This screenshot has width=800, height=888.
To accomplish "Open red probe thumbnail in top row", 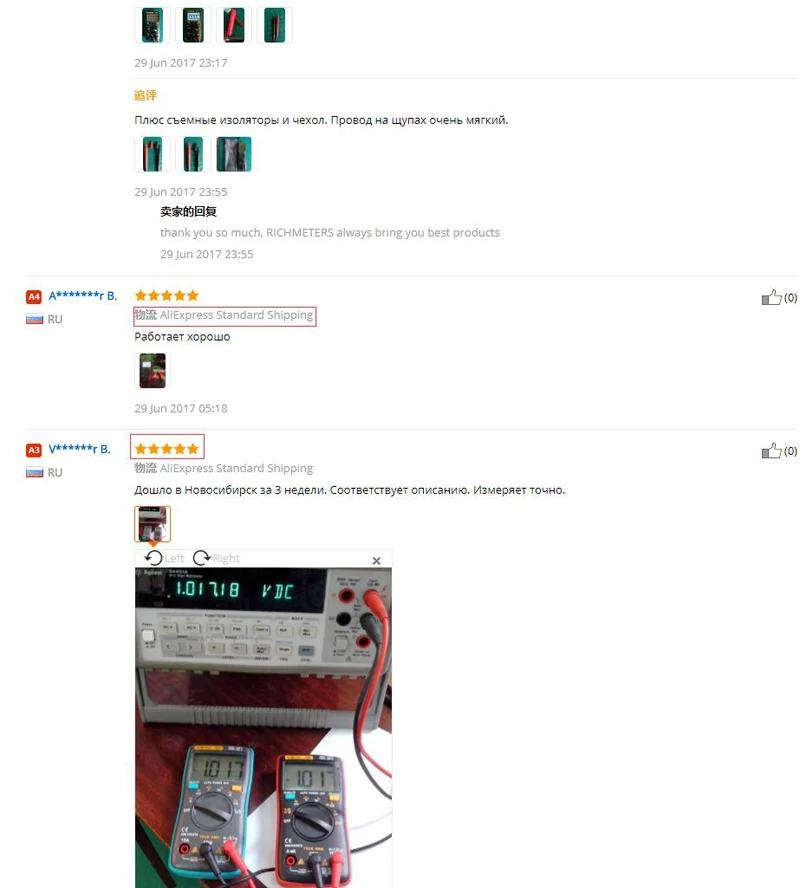I will coord(234,25).
